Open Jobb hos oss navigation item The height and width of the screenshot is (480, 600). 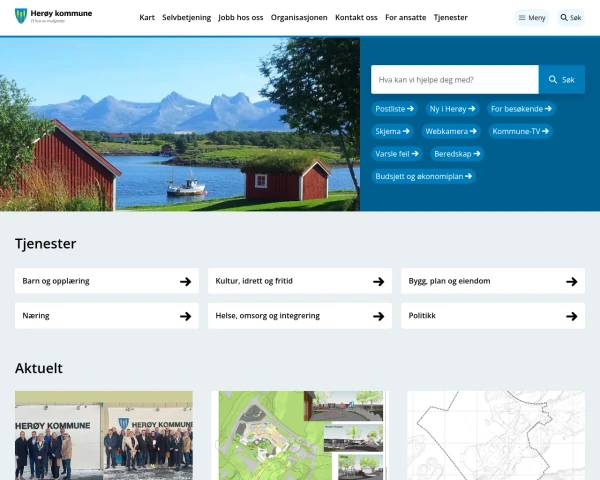[x=241, y=18]
